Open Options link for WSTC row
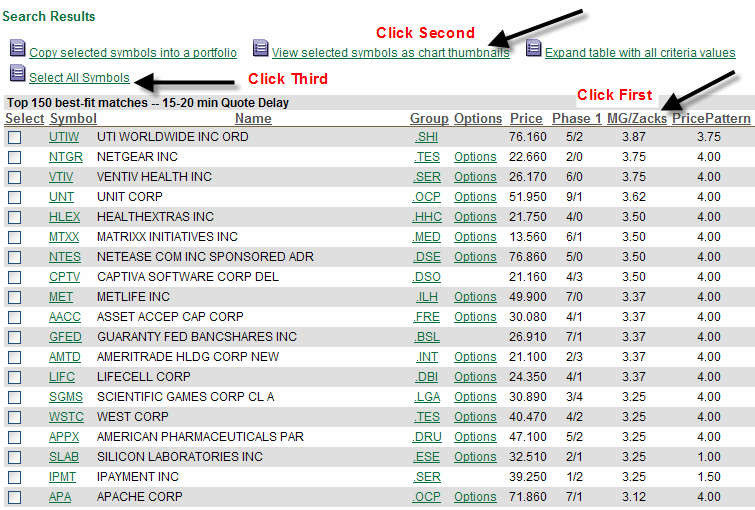Viewport: 755px width, 510px height. pyautogui.click(x=475, y=417)
